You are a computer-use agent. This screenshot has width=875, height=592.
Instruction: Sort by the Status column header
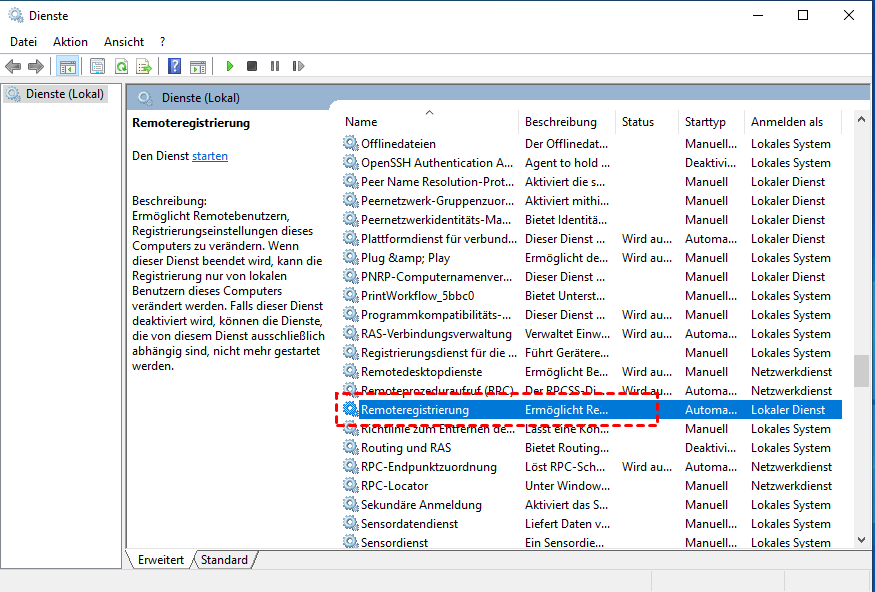(x=637, y=121)
